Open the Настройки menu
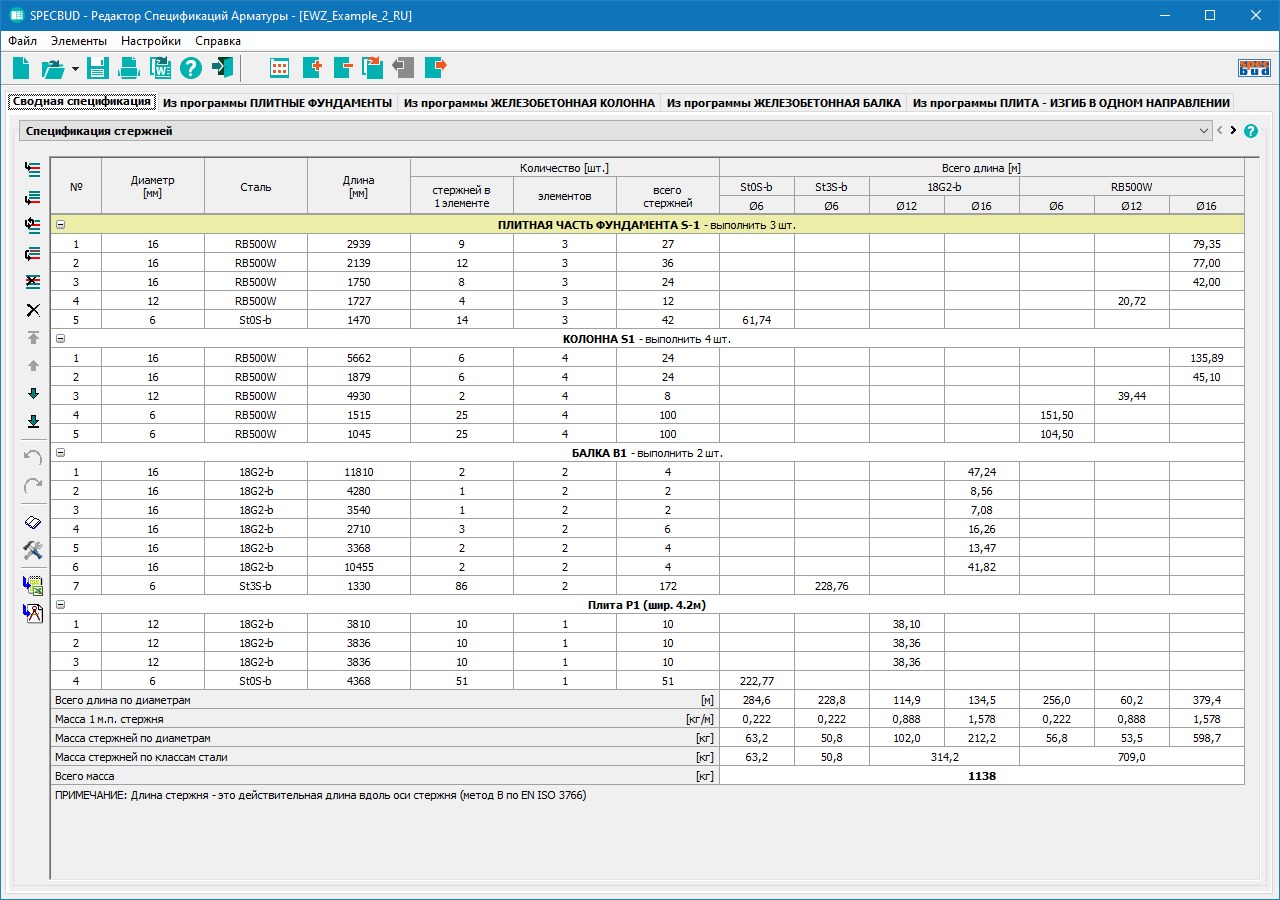1280x900 pixels. pyautogui.click(x=150, y=41)
